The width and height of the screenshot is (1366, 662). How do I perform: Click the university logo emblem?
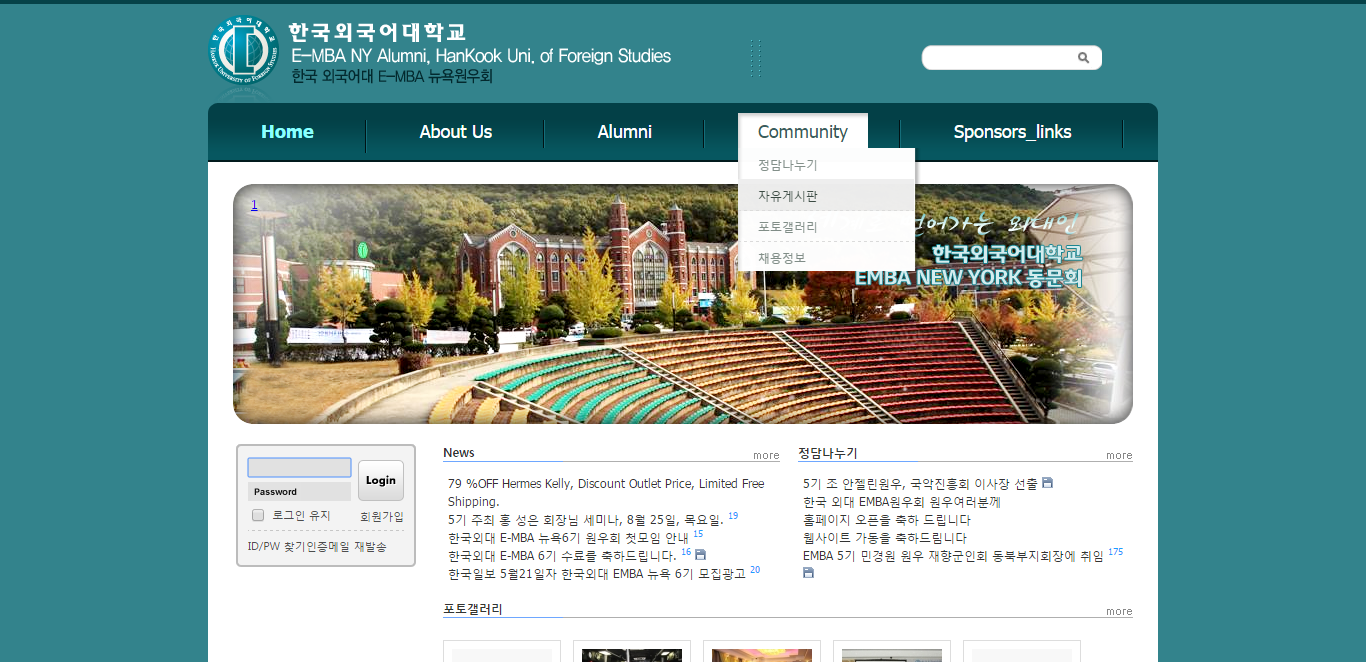(240, 50)
